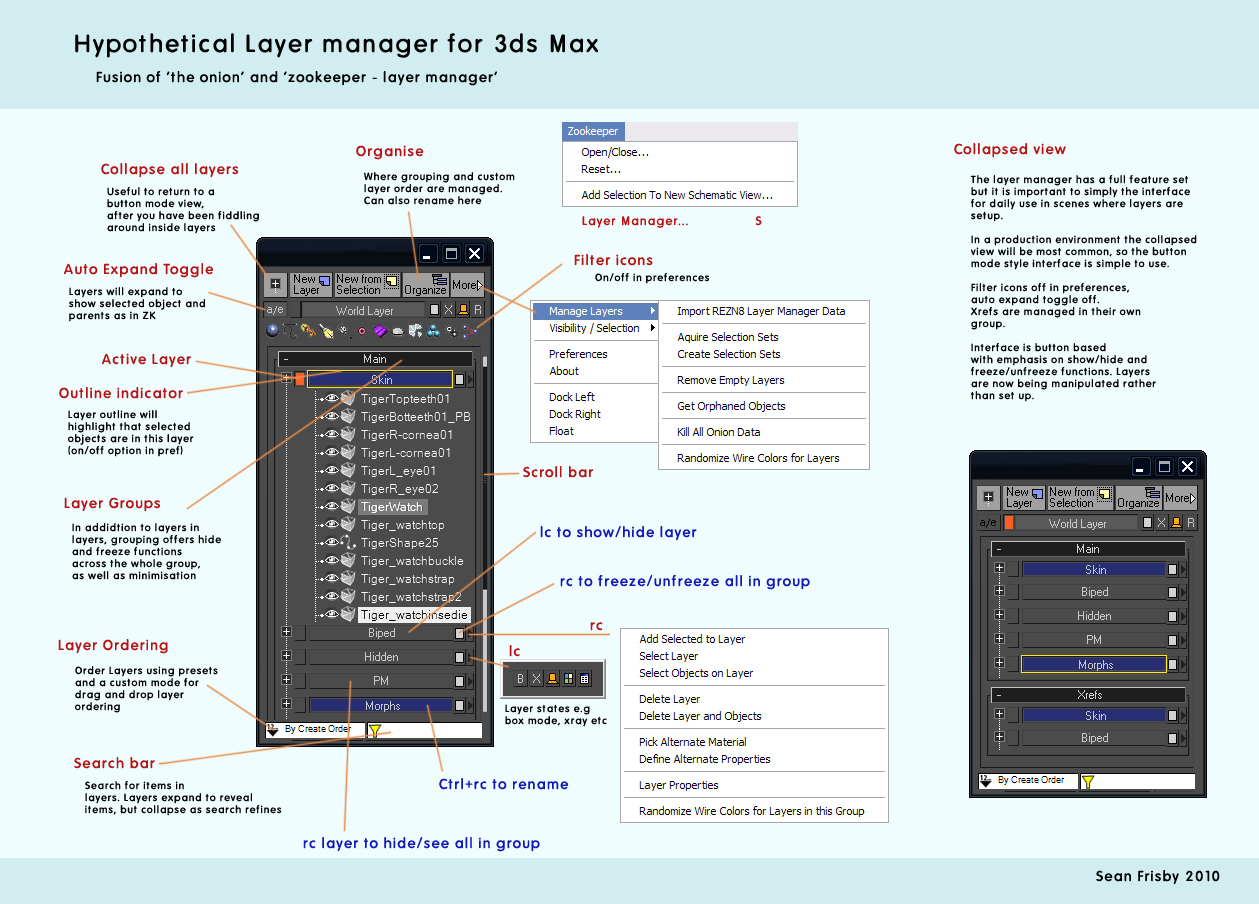Screen dimensions: 1259x904
Task: Click New from Selection button in main panel
Action: (x=367, y=285)
